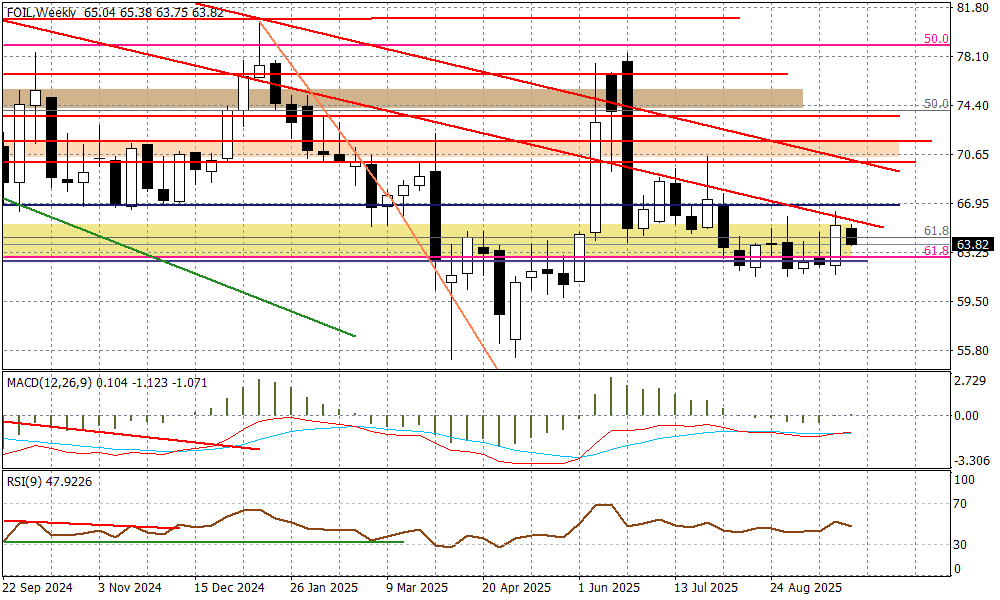The height and width of the screenshot is (600, 1000).
Task: Click the 1 Jun 2025 date label
Action: coord(608,587)
